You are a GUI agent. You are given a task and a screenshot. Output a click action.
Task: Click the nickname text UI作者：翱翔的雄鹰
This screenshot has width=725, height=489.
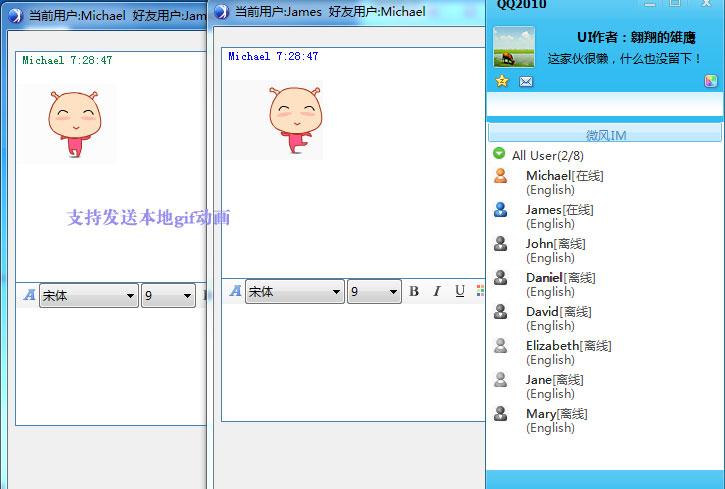(x=636, y=37)
